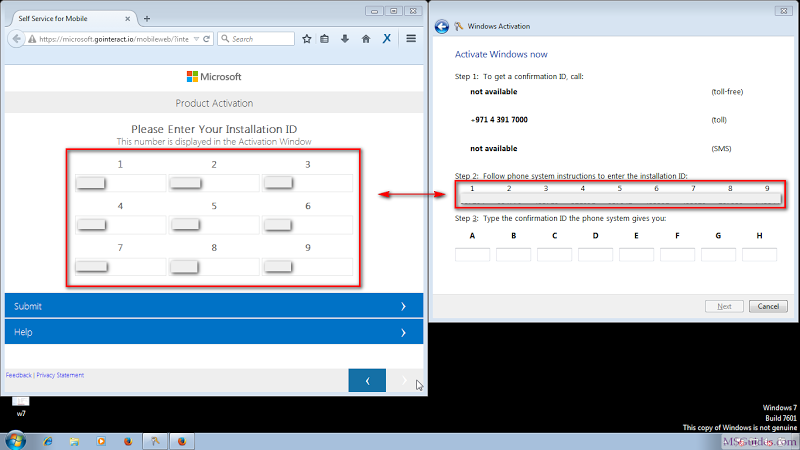Go to Firefox home page icon

click(366, 39)
